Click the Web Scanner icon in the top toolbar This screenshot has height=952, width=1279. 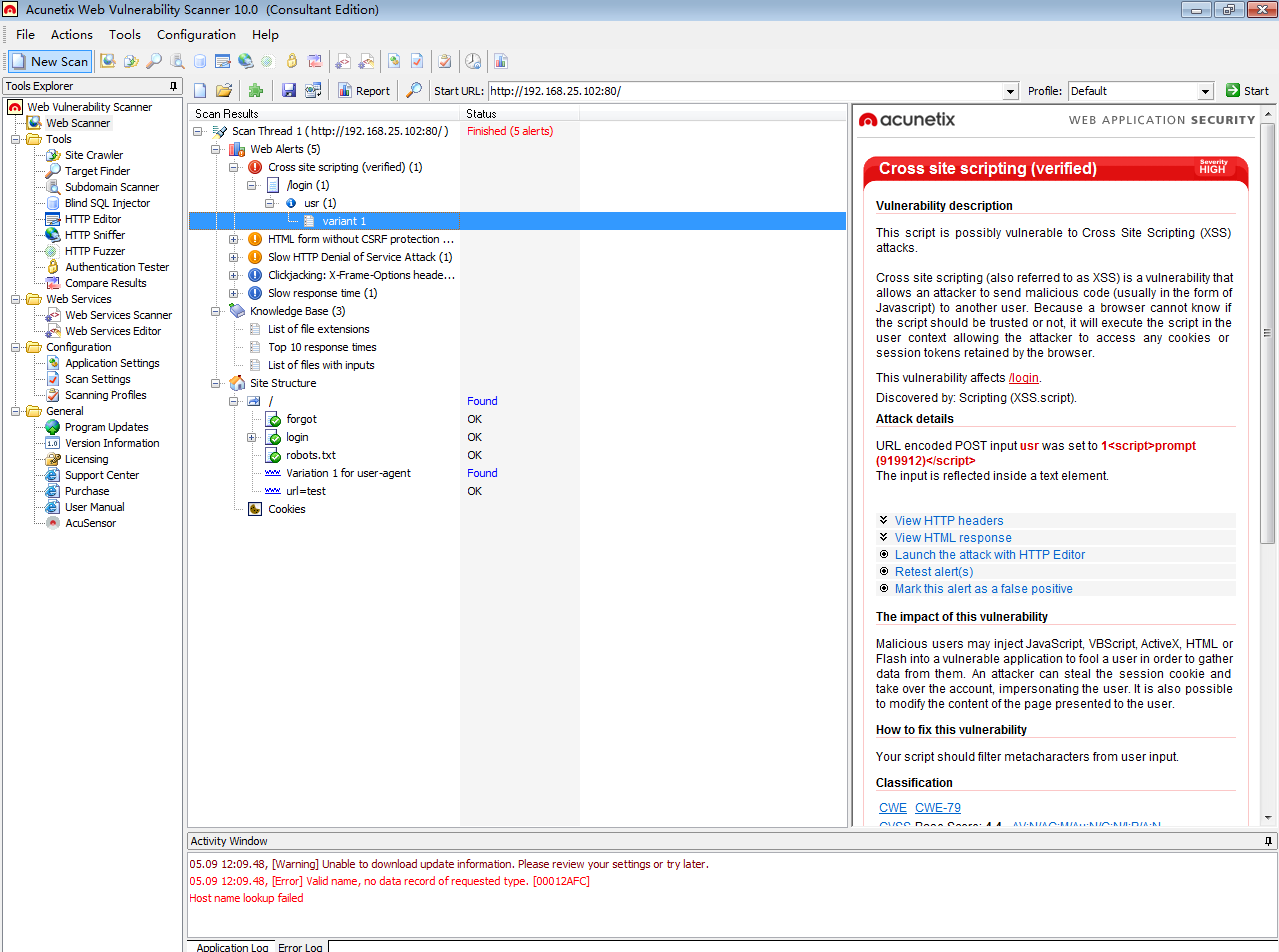(x=107, y=61)
